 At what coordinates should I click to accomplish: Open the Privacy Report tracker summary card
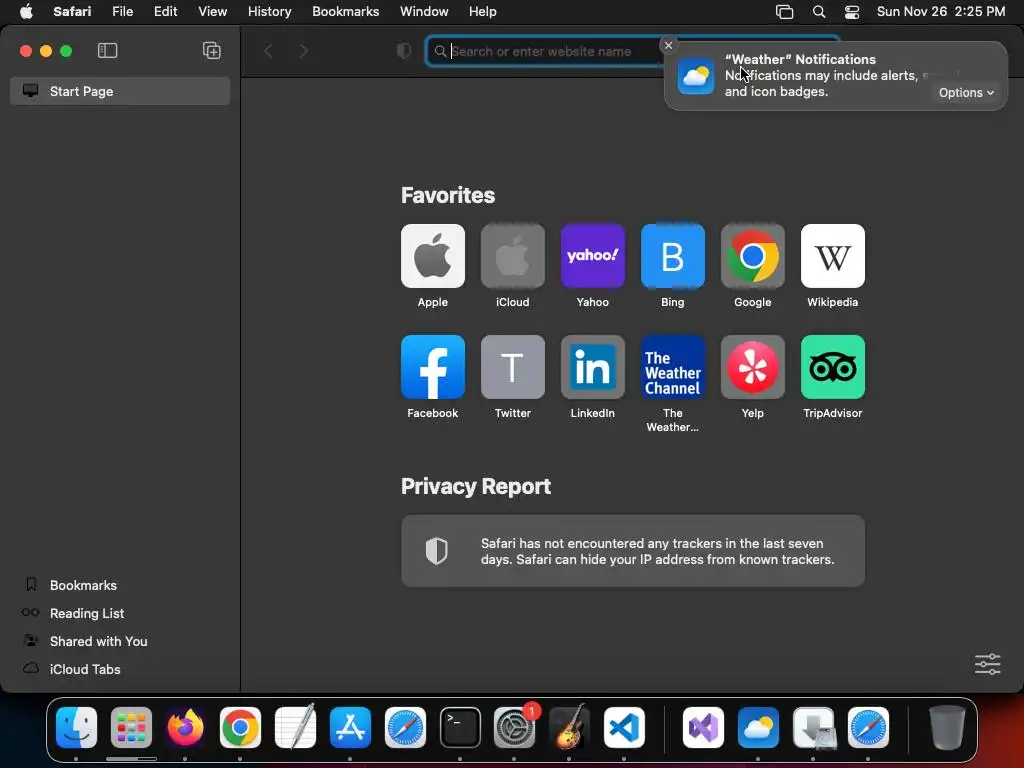click(633, 551)
